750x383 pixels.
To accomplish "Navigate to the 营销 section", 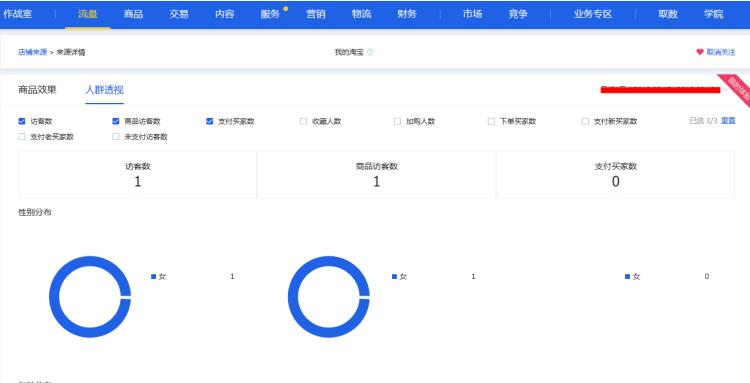I will point(316,14).
